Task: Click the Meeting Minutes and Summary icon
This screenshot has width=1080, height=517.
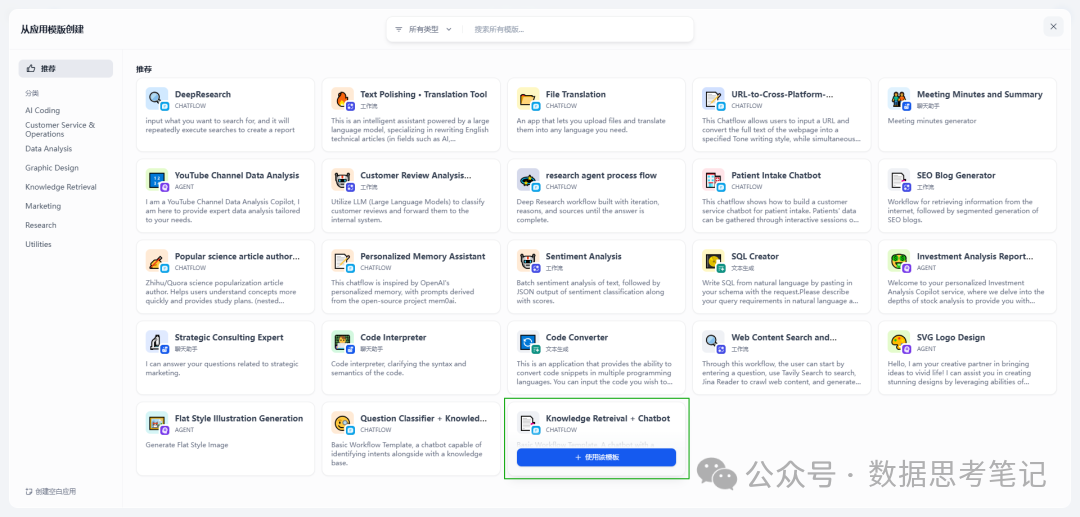Action: (899, 98)
